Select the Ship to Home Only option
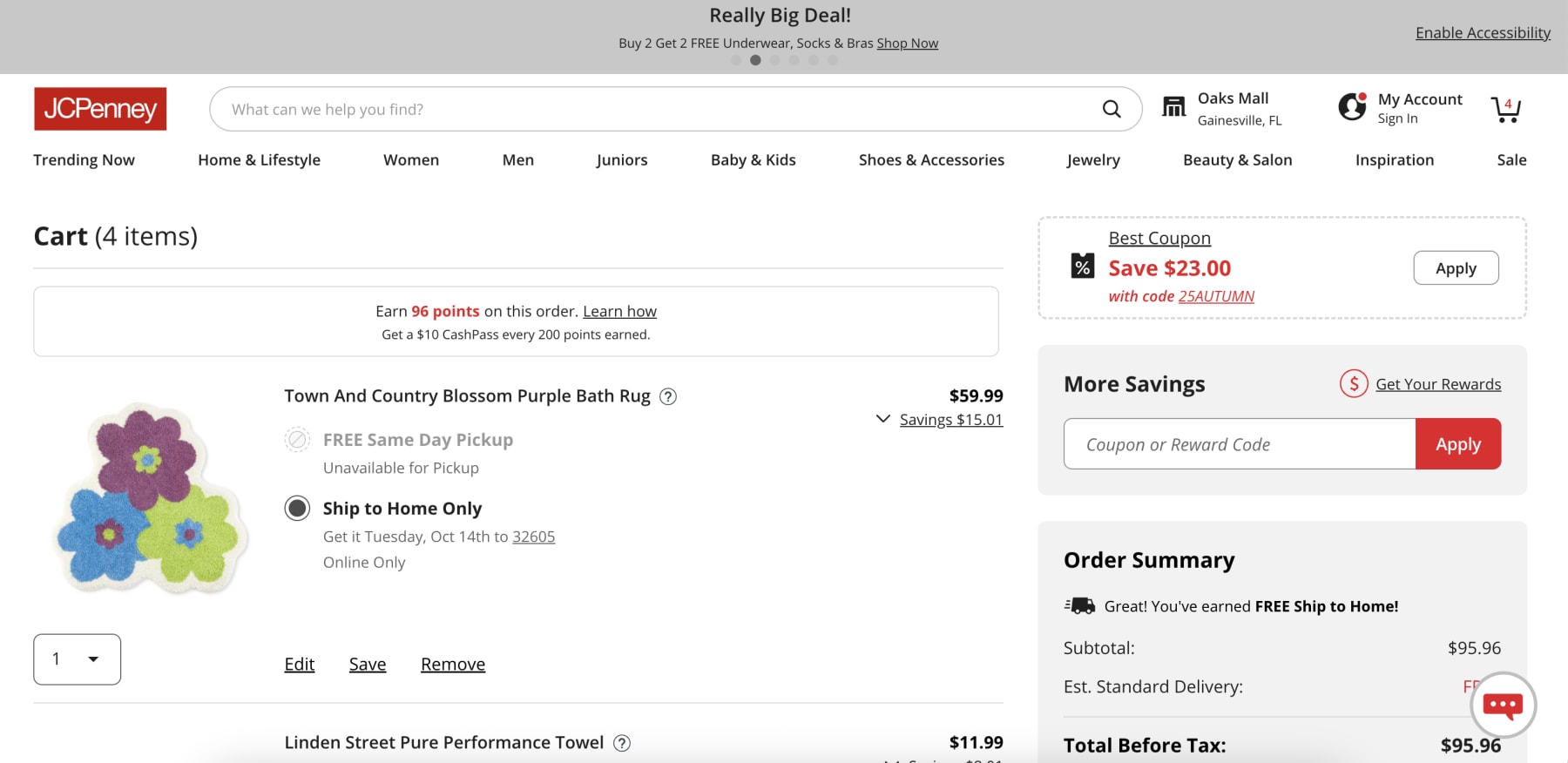 click(297, 508)
